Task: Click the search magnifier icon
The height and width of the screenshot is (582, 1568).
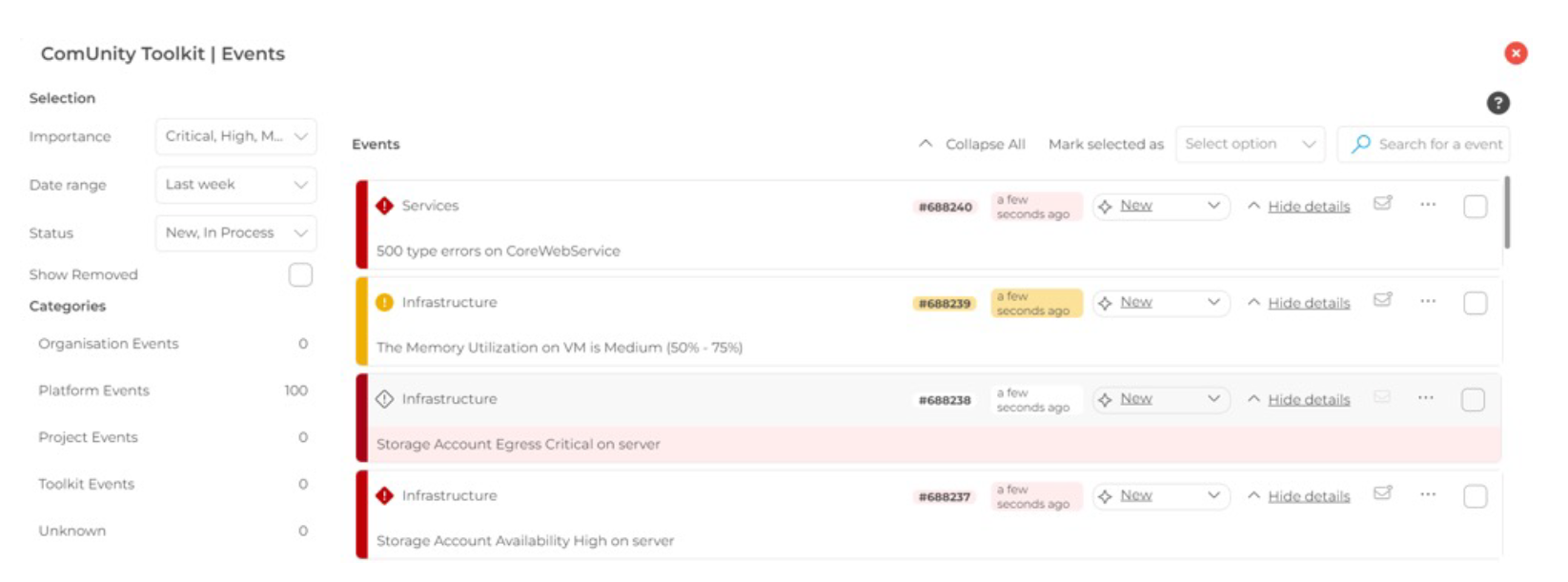Action: tap(1361, 144)
